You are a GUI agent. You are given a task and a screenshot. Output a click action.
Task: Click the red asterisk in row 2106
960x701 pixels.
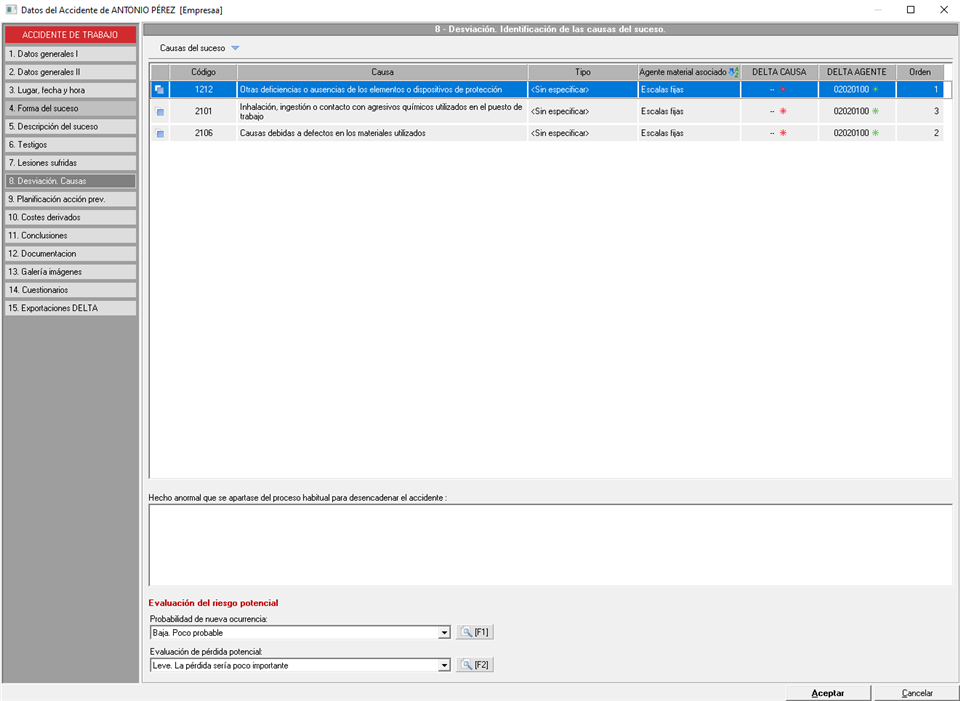783,133
